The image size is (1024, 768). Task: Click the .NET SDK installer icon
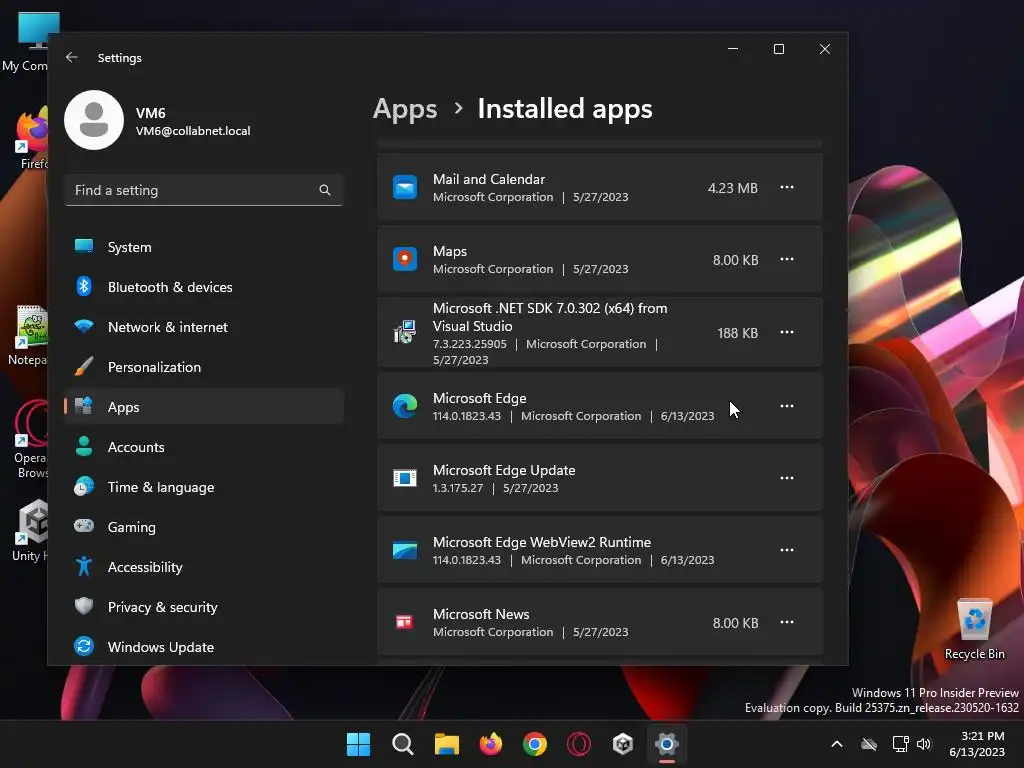pos(405,332)
